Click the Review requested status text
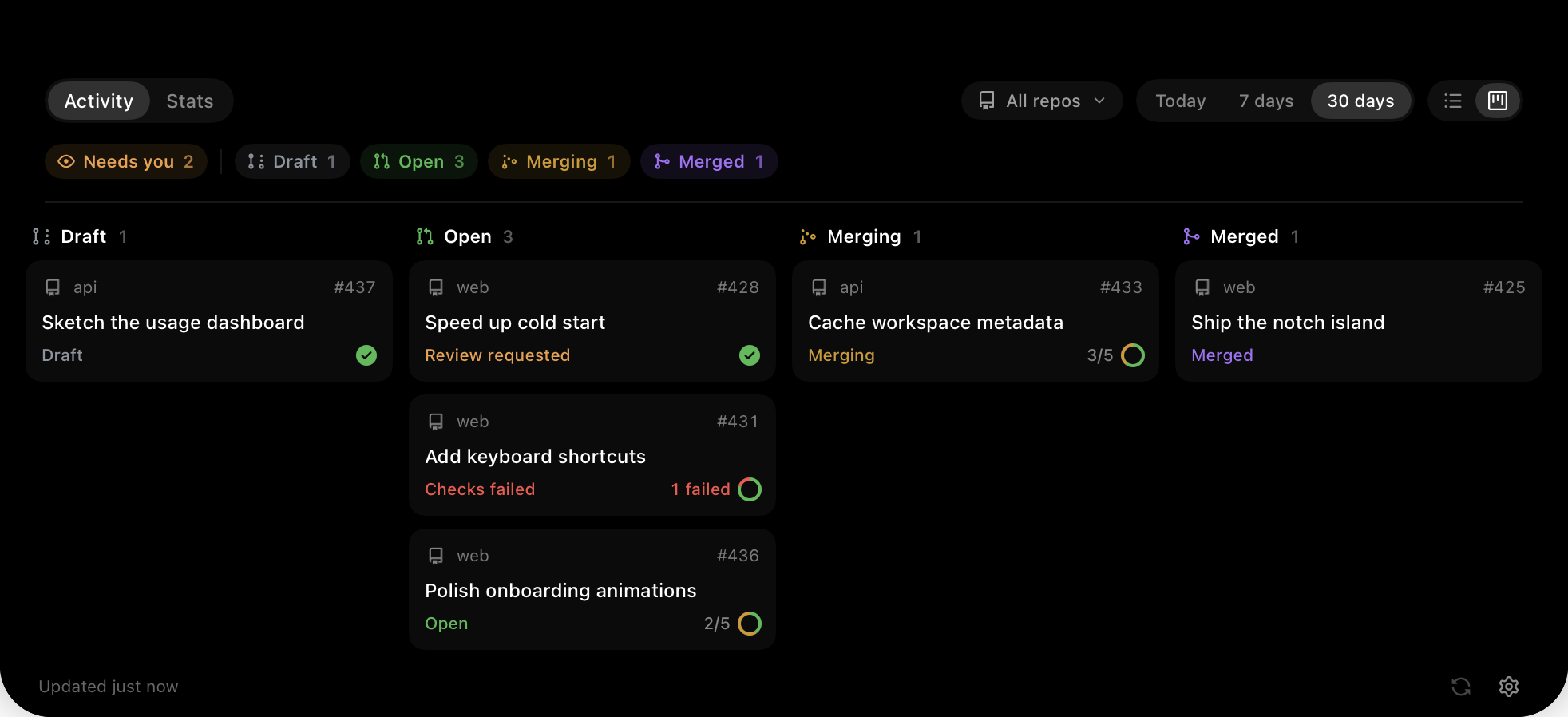The width and height of the screenshot is (1568, 717). coord(497,355)
